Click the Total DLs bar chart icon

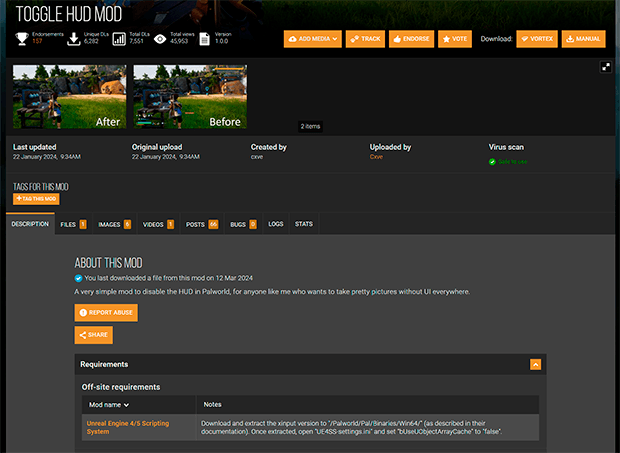[x=119, y=39]
